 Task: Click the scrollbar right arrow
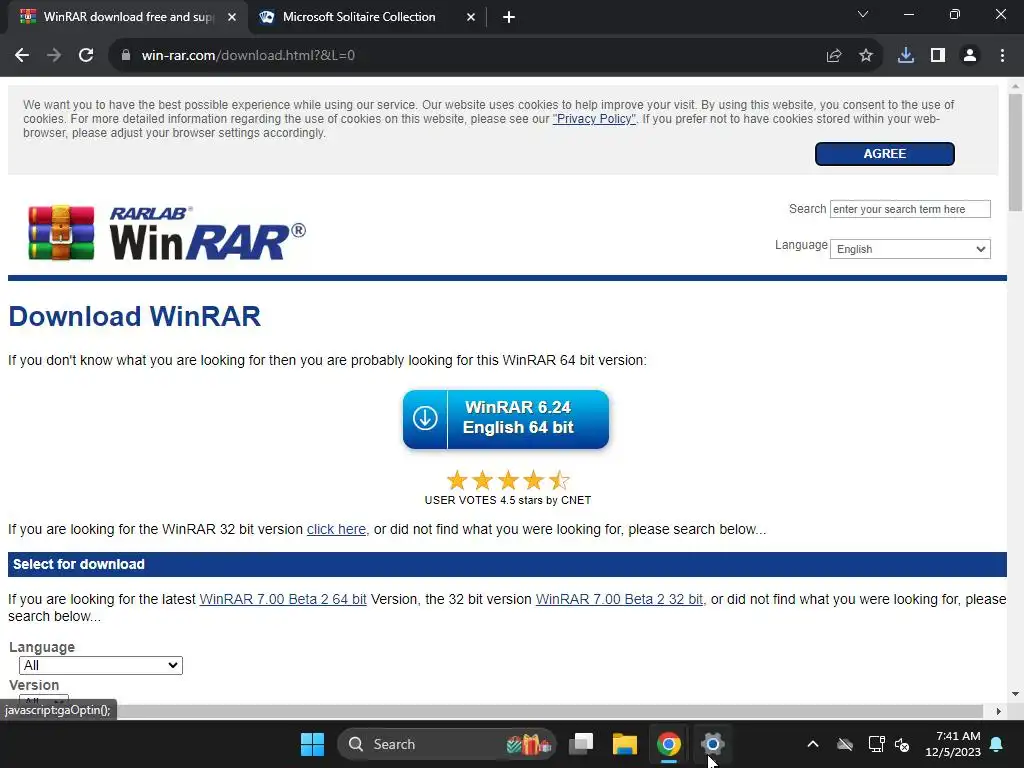(x=999, y=711)
